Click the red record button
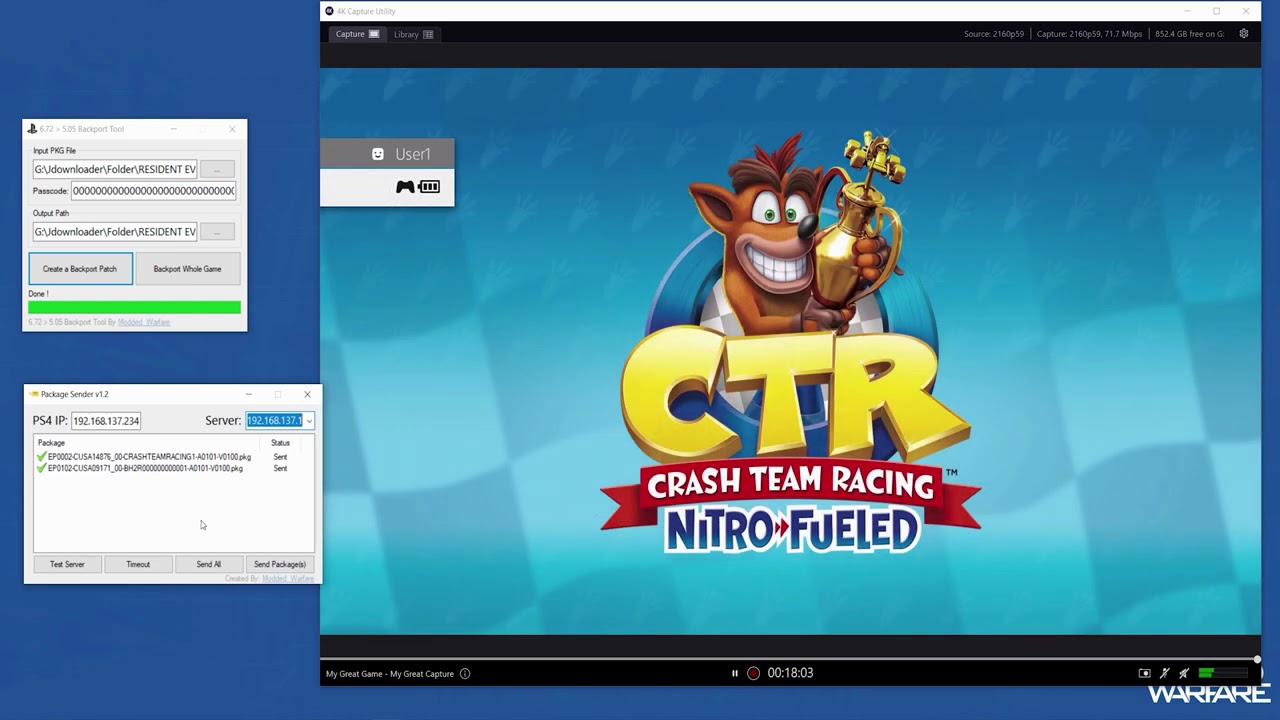Image resolution: width=1280 pixels, height=720 pixels. pyautogui.click(x=754, y=673)
